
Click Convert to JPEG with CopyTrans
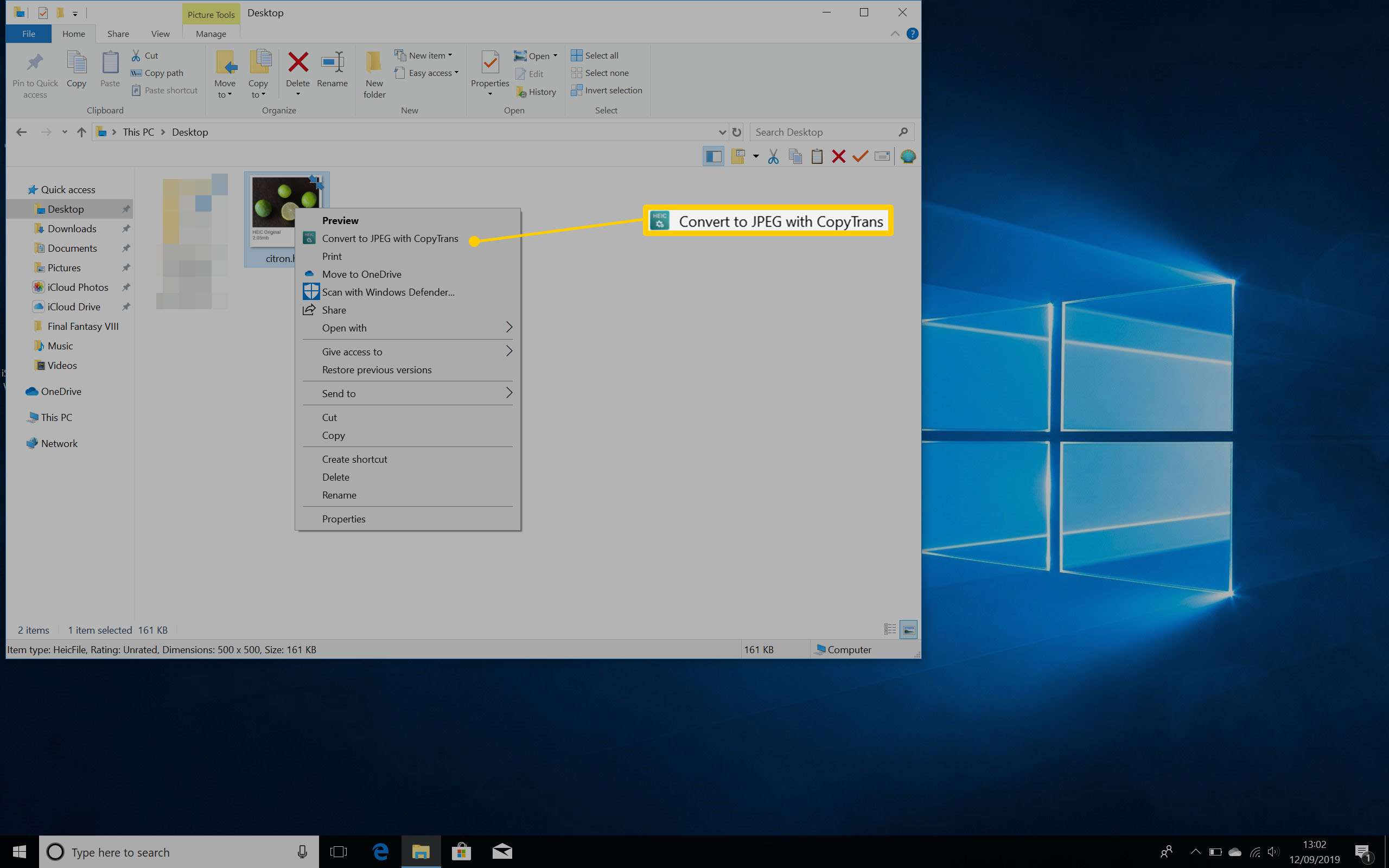pos(389,238)
